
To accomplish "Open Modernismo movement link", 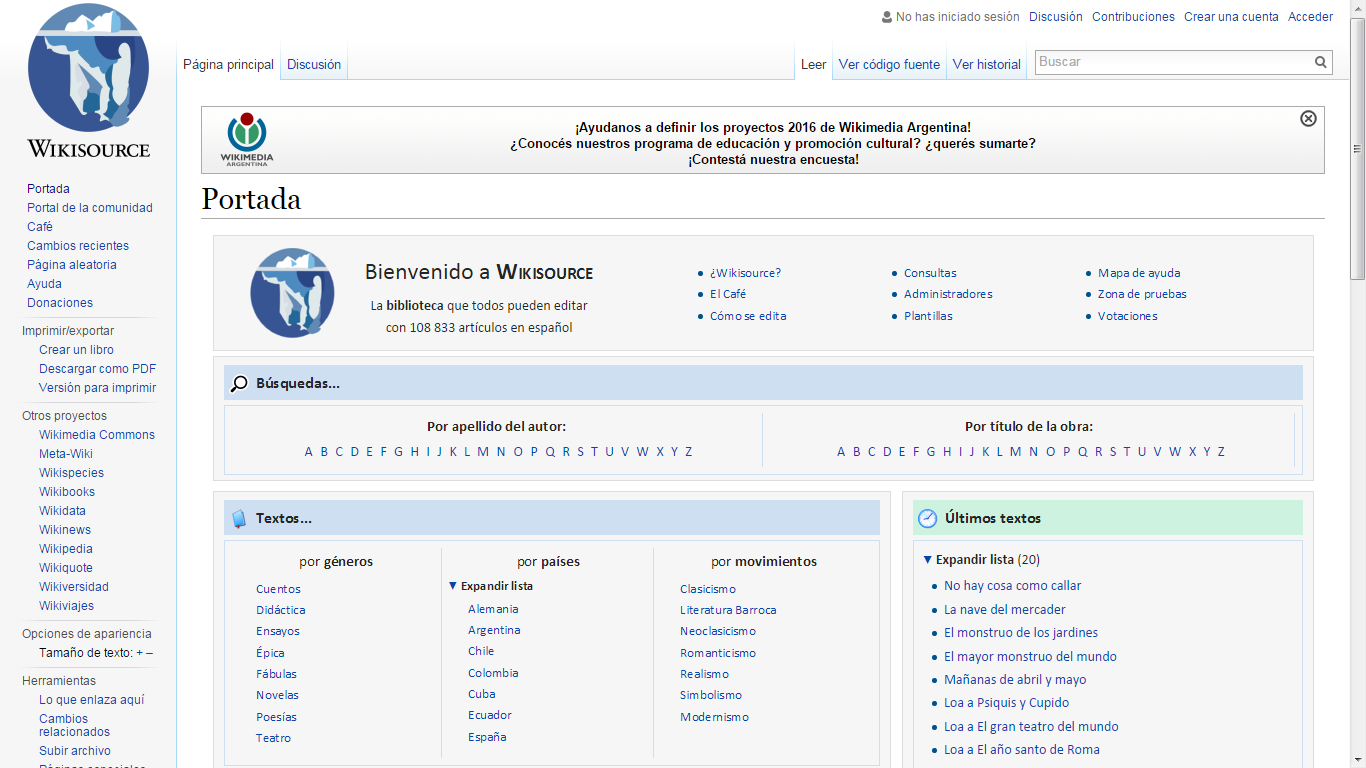I will click(x=714, y=717).
